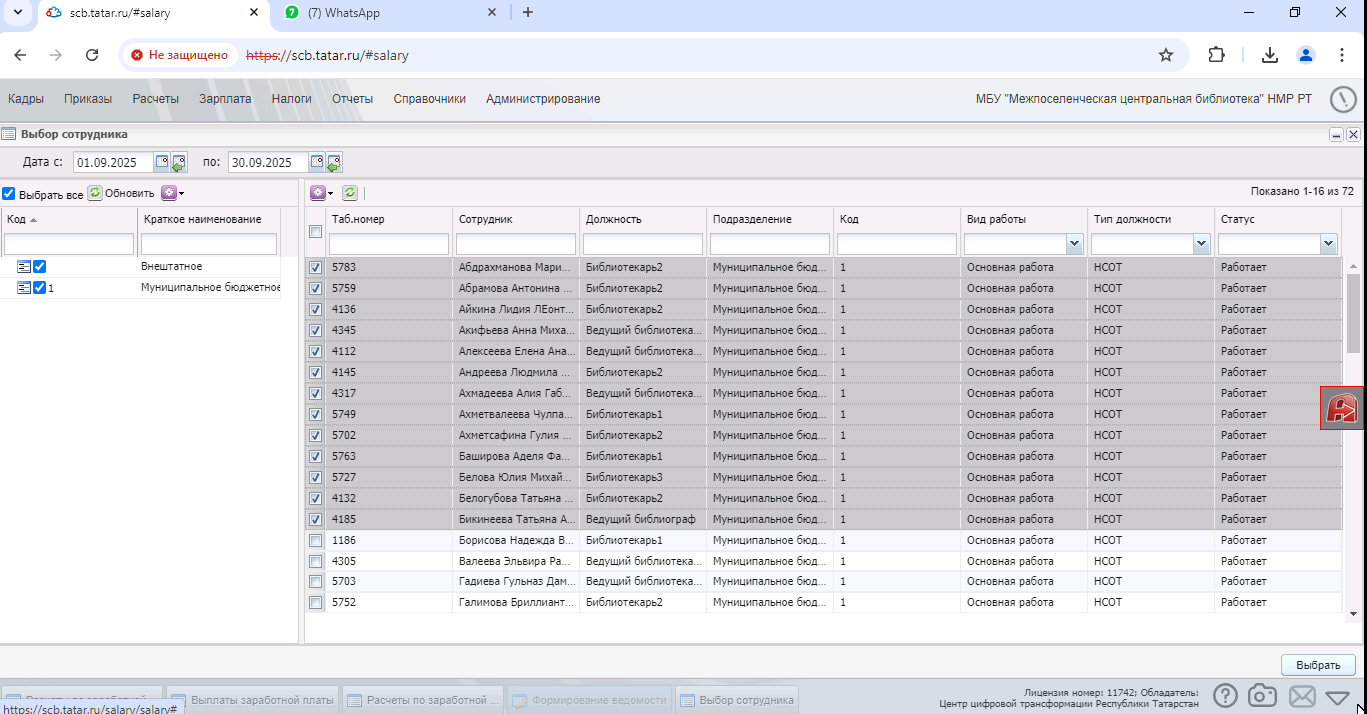Click green-arrow calendar icon after end date
Image resolution: width=1367 pixels, height=714 pixels.
point(334,162)
